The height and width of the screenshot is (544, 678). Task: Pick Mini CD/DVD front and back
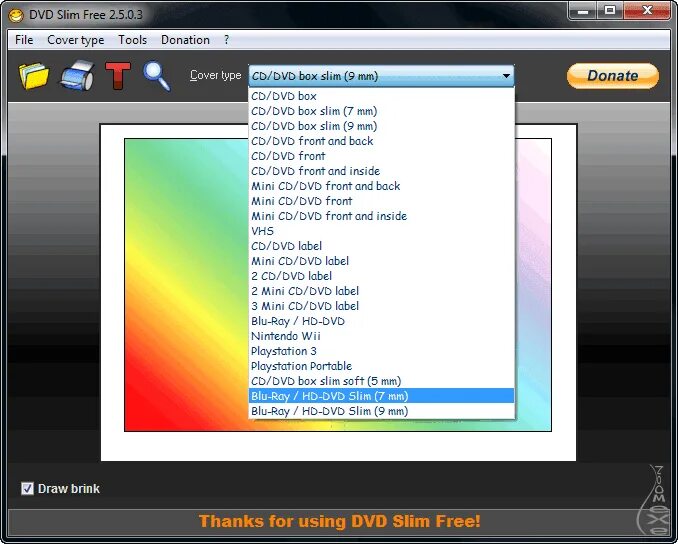pos(381,186)
